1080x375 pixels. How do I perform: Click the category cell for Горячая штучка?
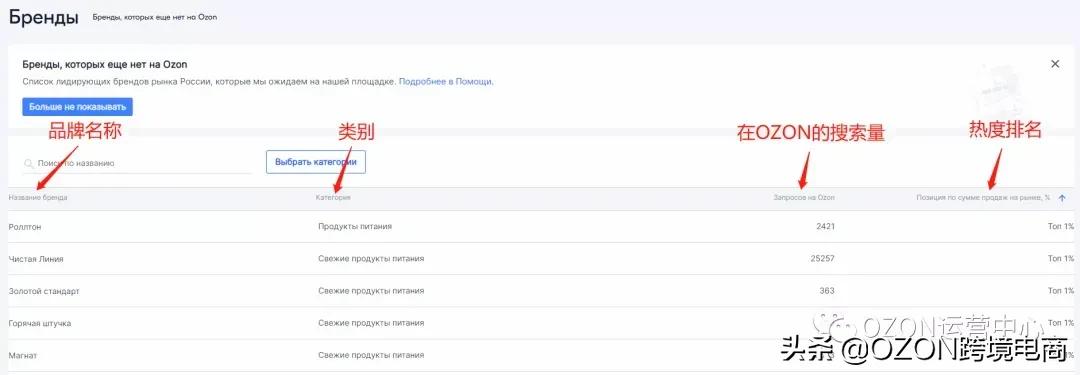click(x=371, y=323)
